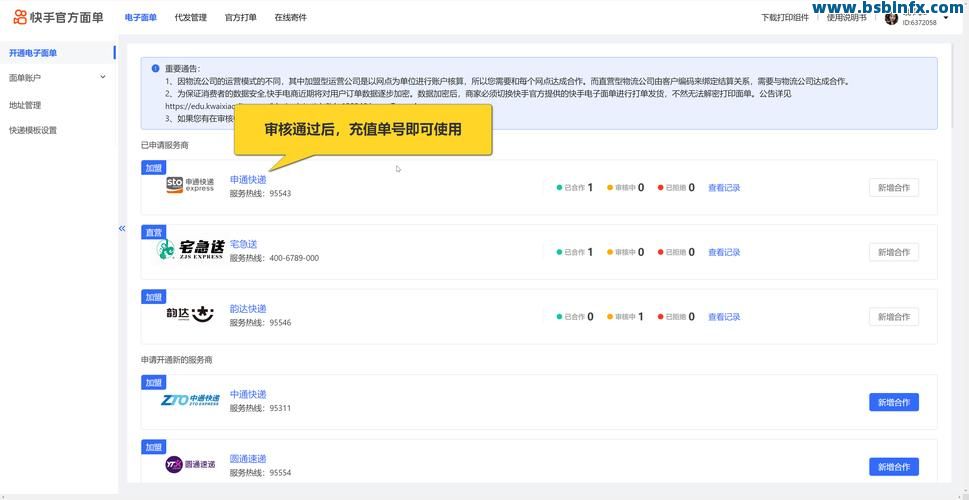Open the 使用说明书 link

click(847, 17)
